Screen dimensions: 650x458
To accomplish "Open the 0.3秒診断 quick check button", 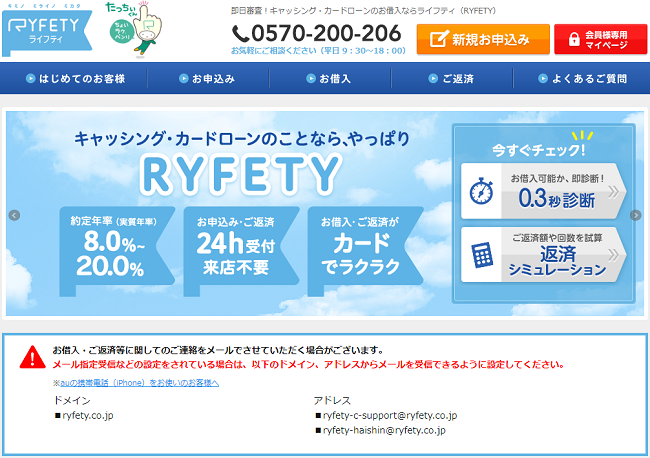I will (543, 191).
